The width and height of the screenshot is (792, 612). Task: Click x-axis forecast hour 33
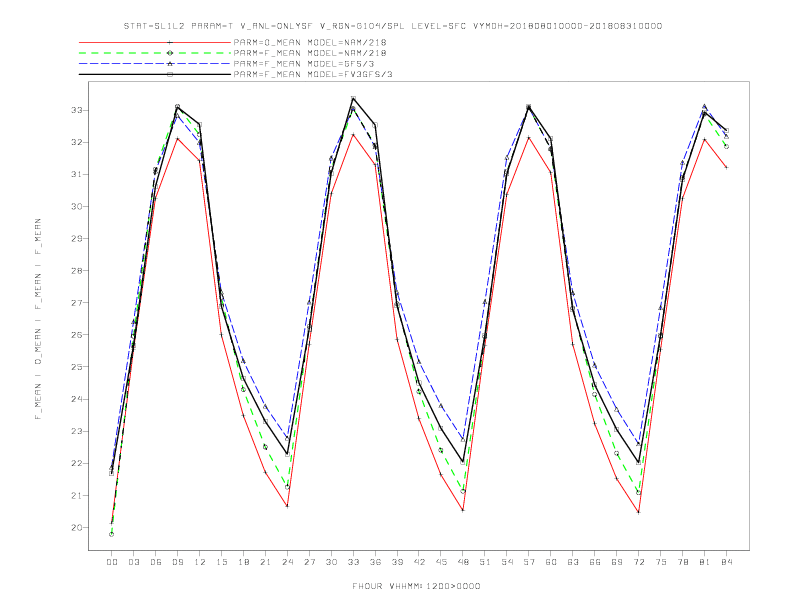pyautogui.click(x=353, y=562)
